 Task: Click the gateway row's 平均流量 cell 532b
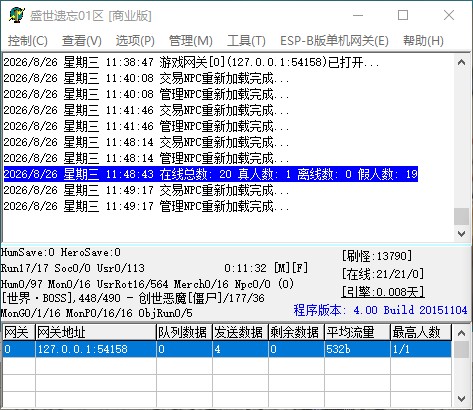pyautogui.click(x=357, y=349)
